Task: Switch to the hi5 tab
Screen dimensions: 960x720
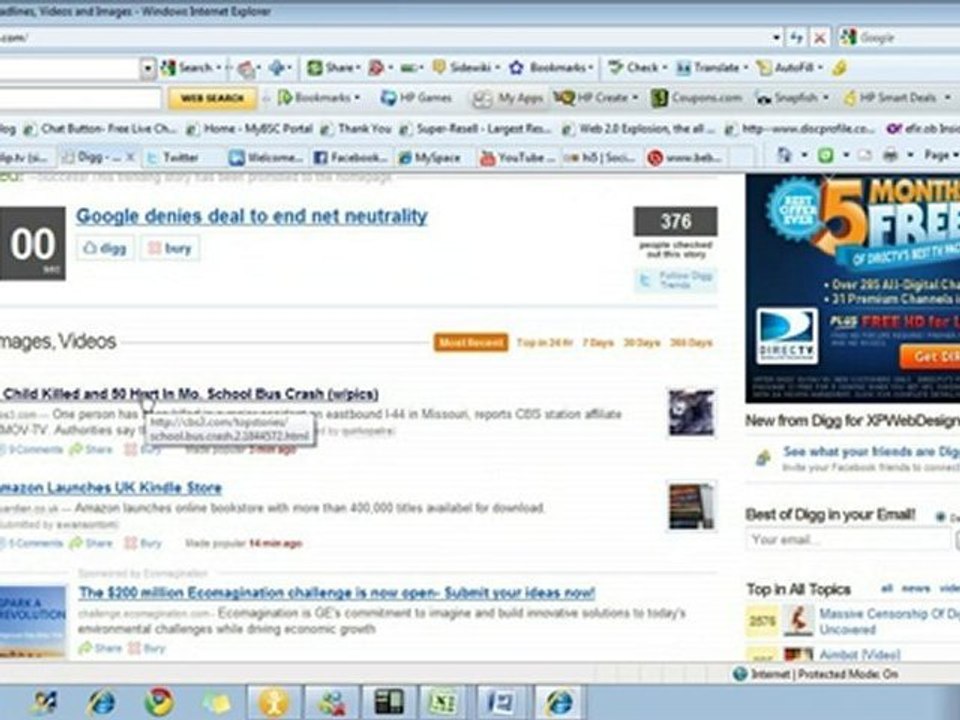Action: coord(600,158)
